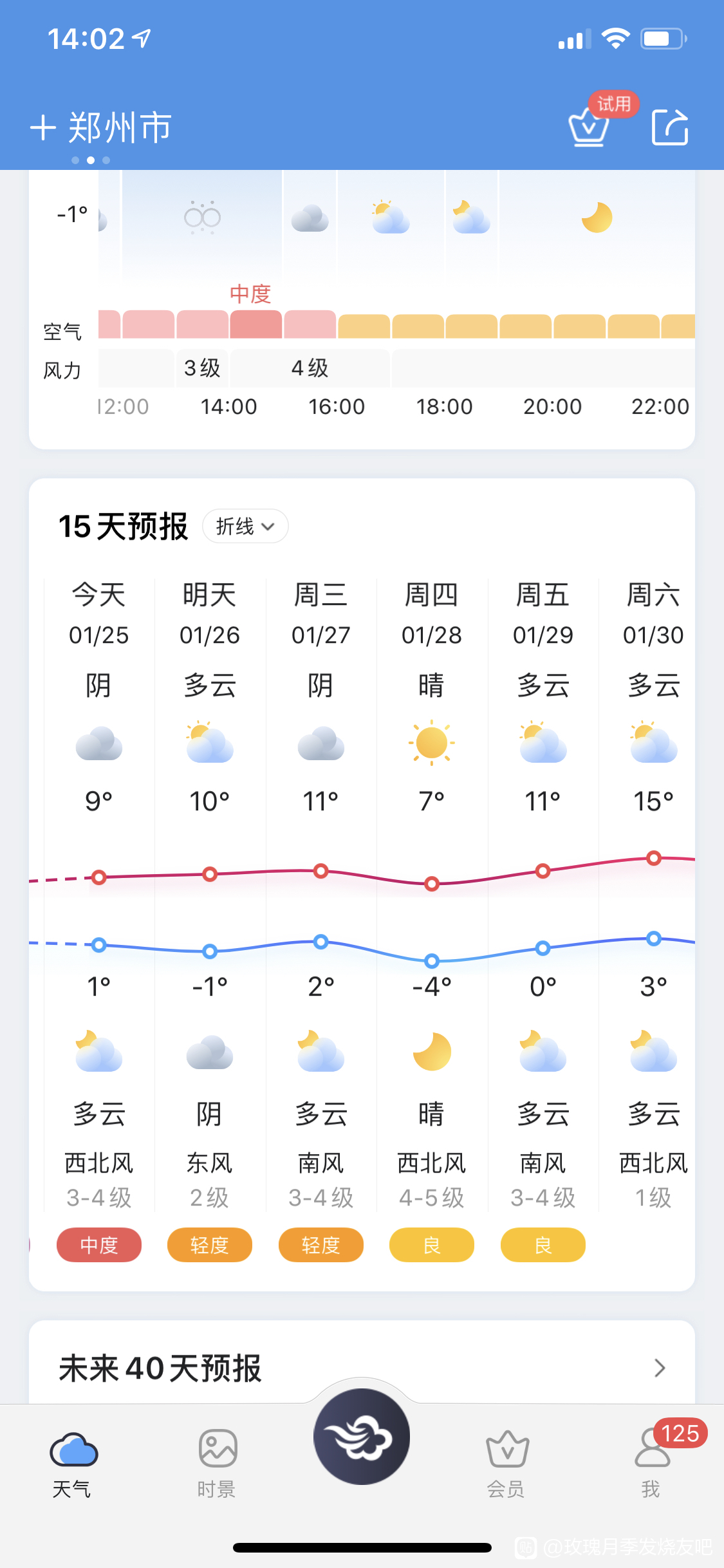Tap the 14:00 hourly time marker

pyautogui.click(x=228, y=406)
